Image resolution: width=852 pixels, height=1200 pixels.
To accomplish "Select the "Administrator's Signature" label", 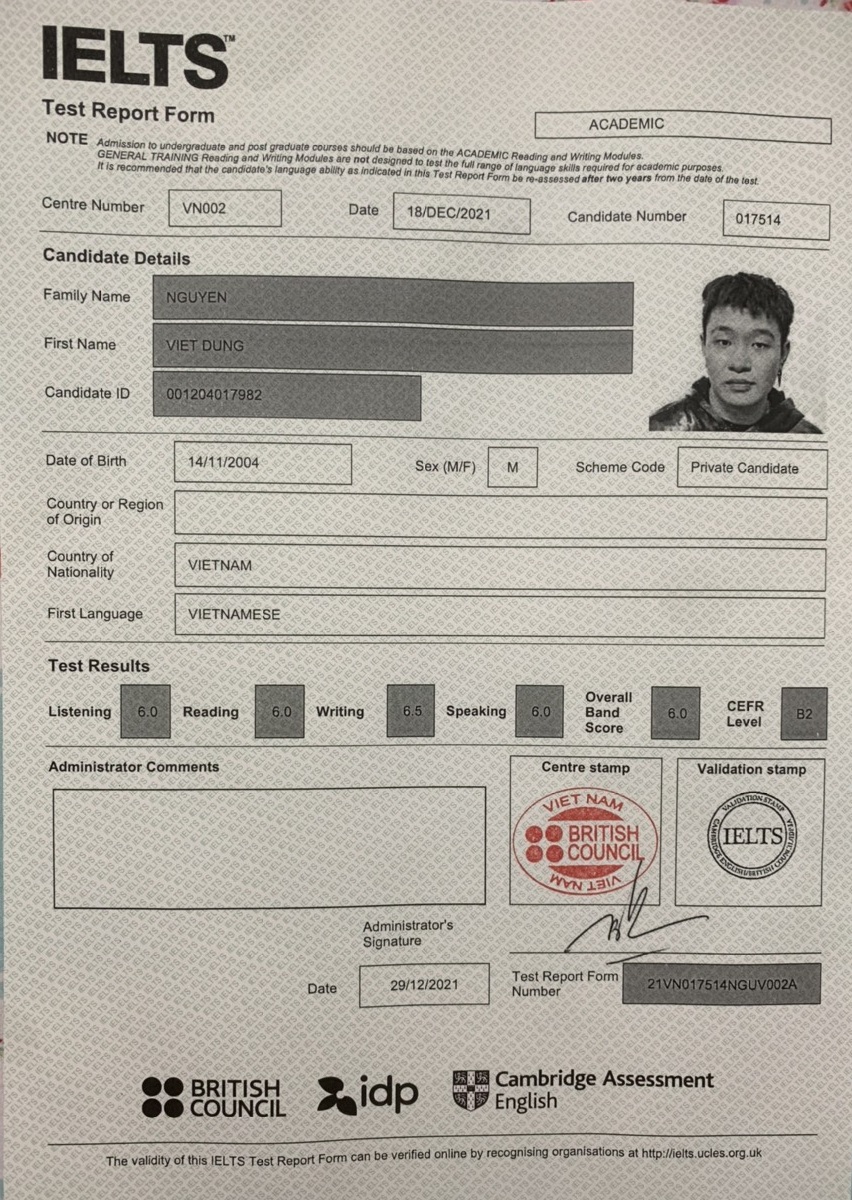I will pyautogui.click(x=408, y=934).
